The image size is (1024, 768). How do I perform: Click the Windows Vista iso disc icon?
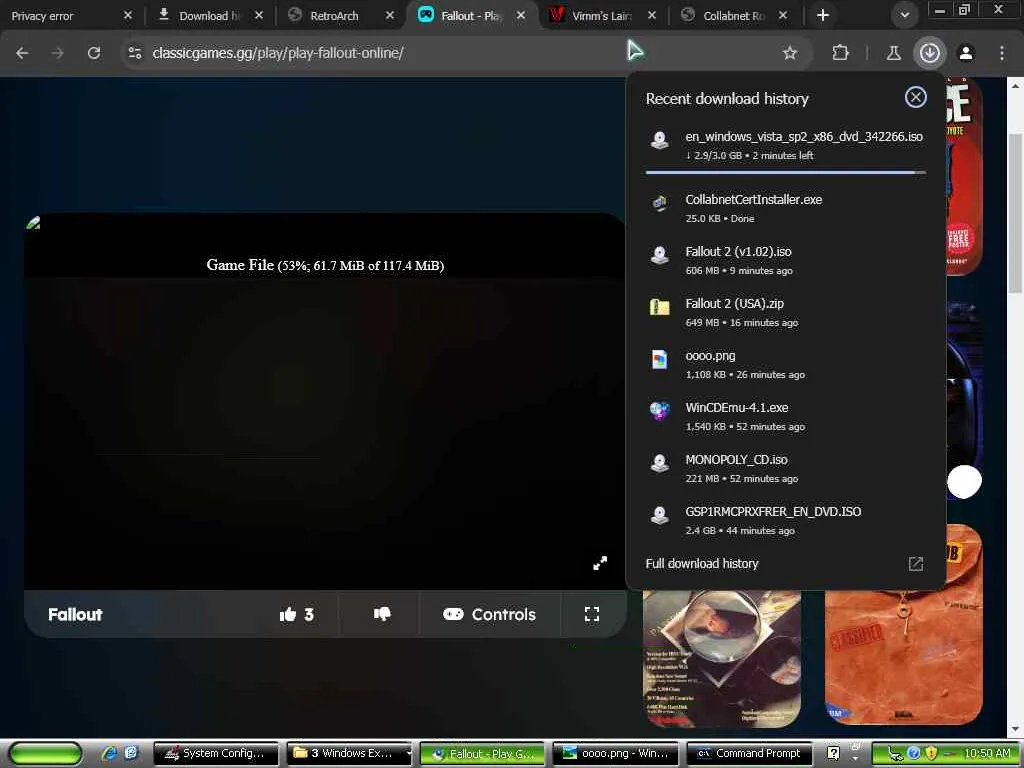660,140
